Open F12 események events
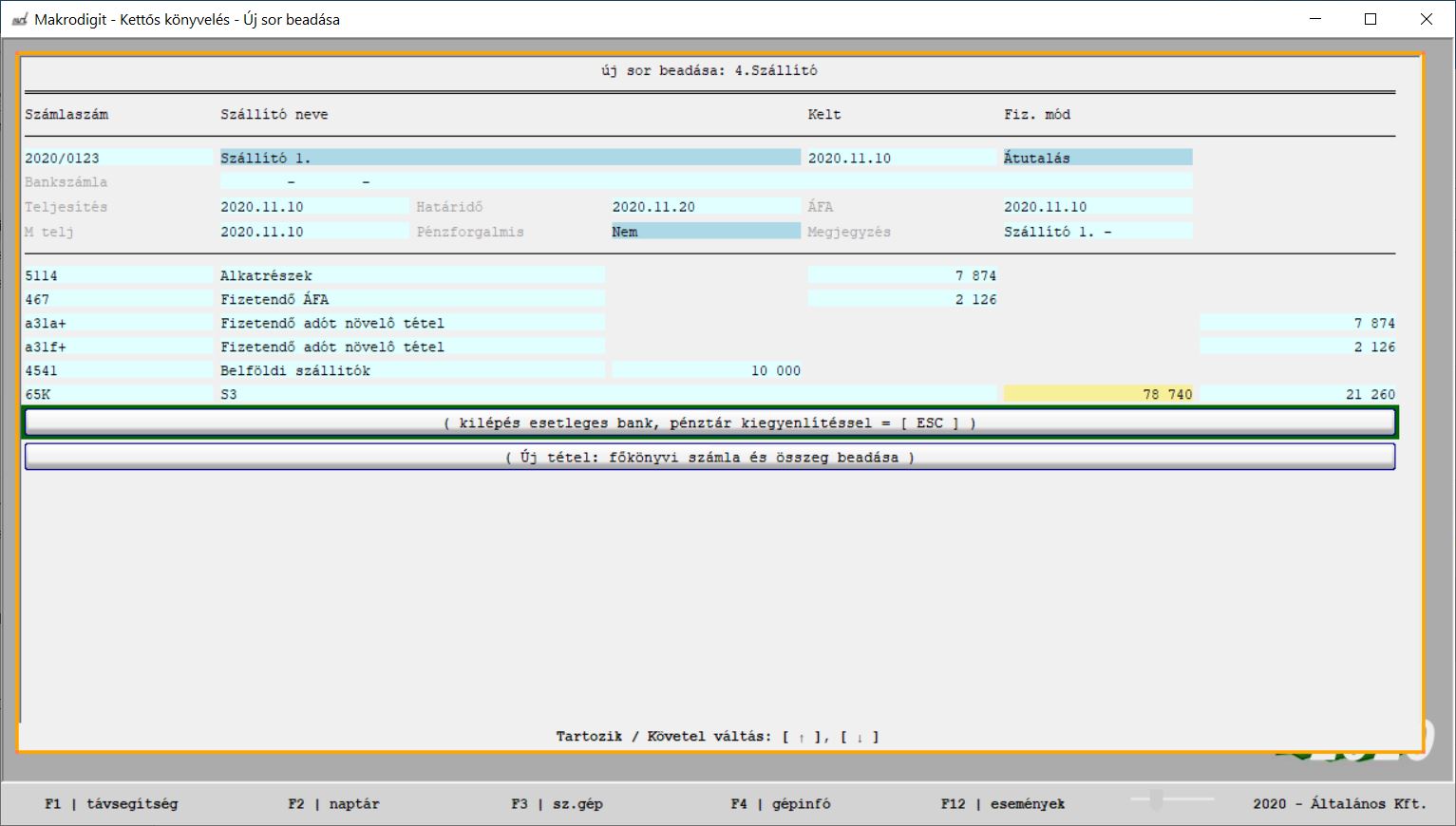Viewport: 1456px width, 826px height. [x=1003, y=803]
